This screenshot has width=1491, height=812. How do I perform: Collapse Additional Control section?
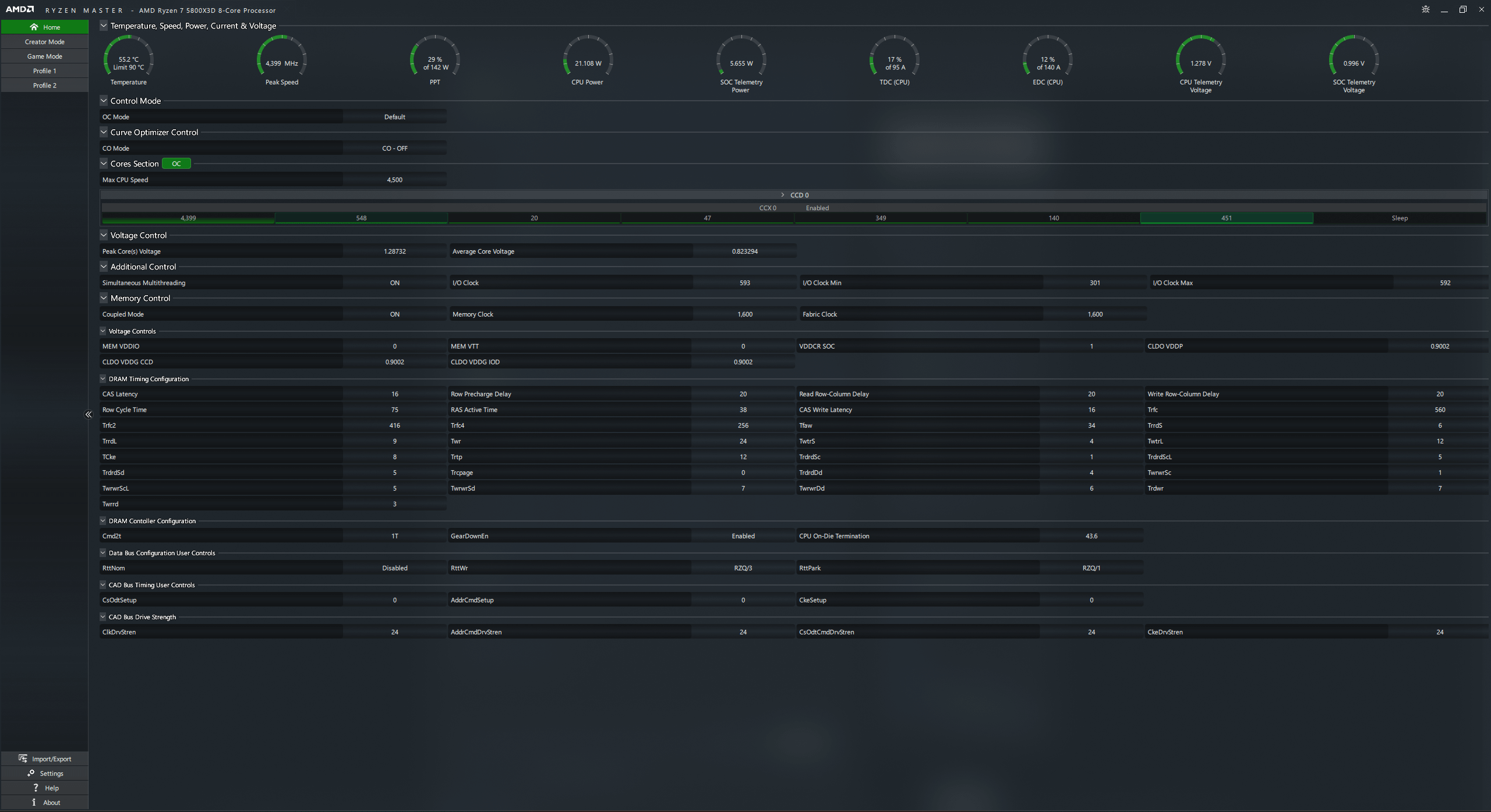(x=104, y=267)
